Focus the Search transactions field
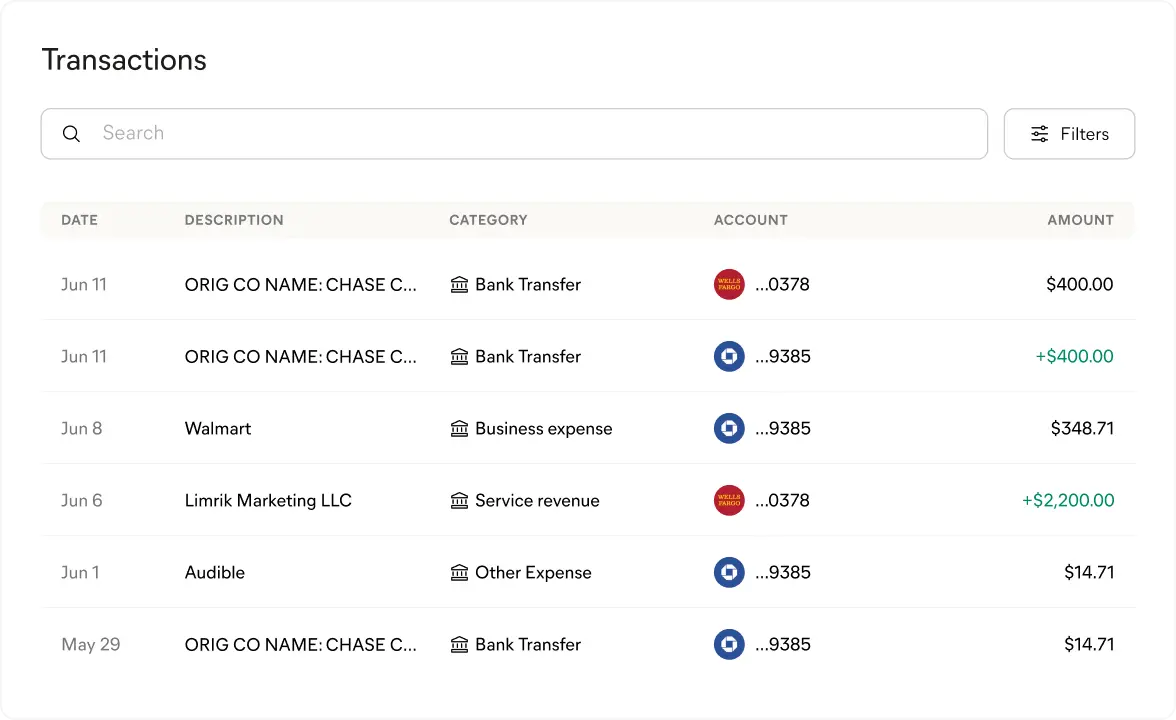Viewport: 1176px width, 720px height. pyautogui.click(x=530, y=134)
